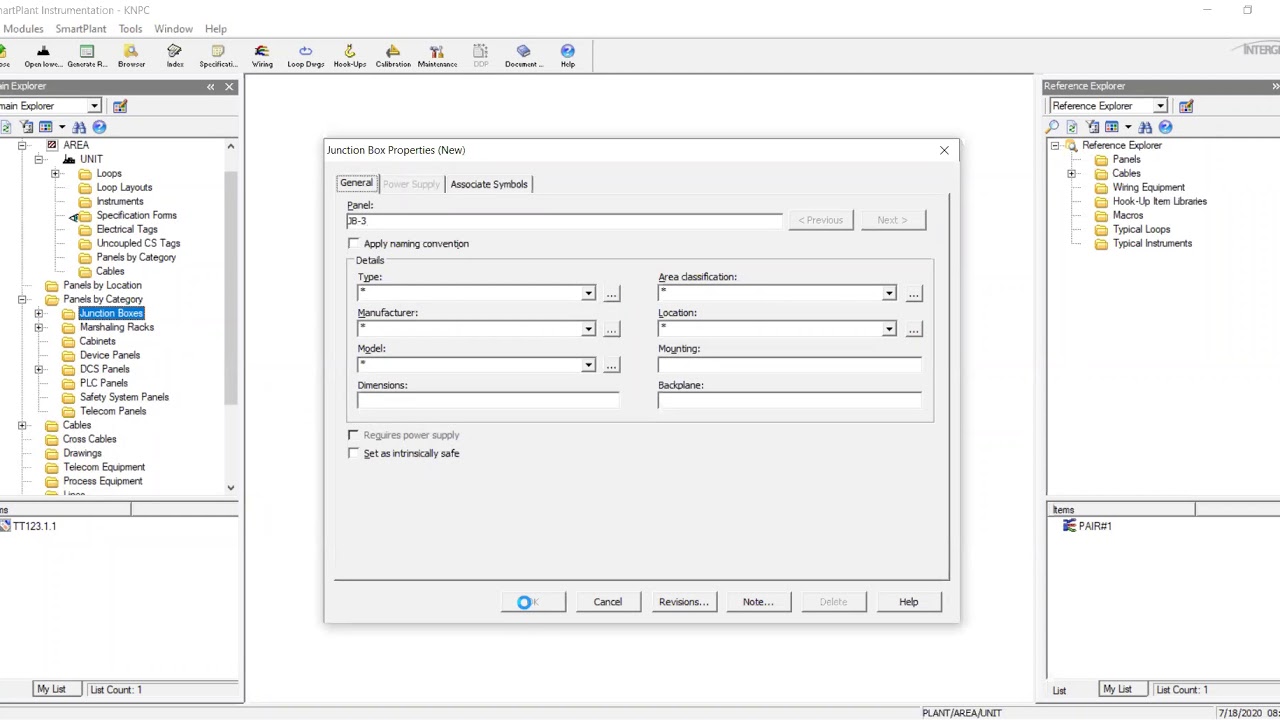Screen dimensions: 1280x720
Task: Open the Hook-Ups module
Action: pyautogui.click(x=349, y=56)
